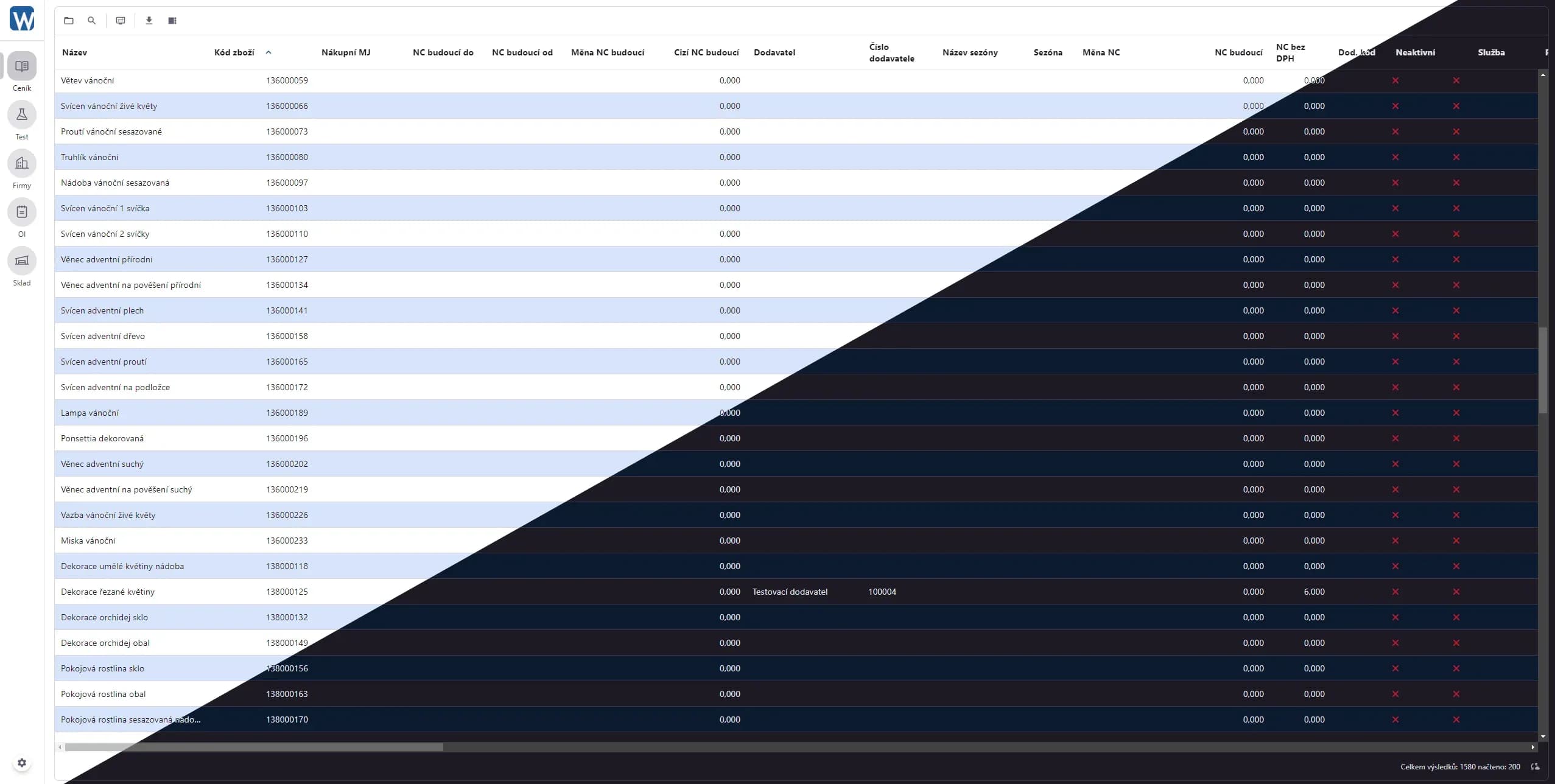Screen dimensions: 1555x784
Task: Click code 136000189 cell
Action: click(x=287, y=413)
